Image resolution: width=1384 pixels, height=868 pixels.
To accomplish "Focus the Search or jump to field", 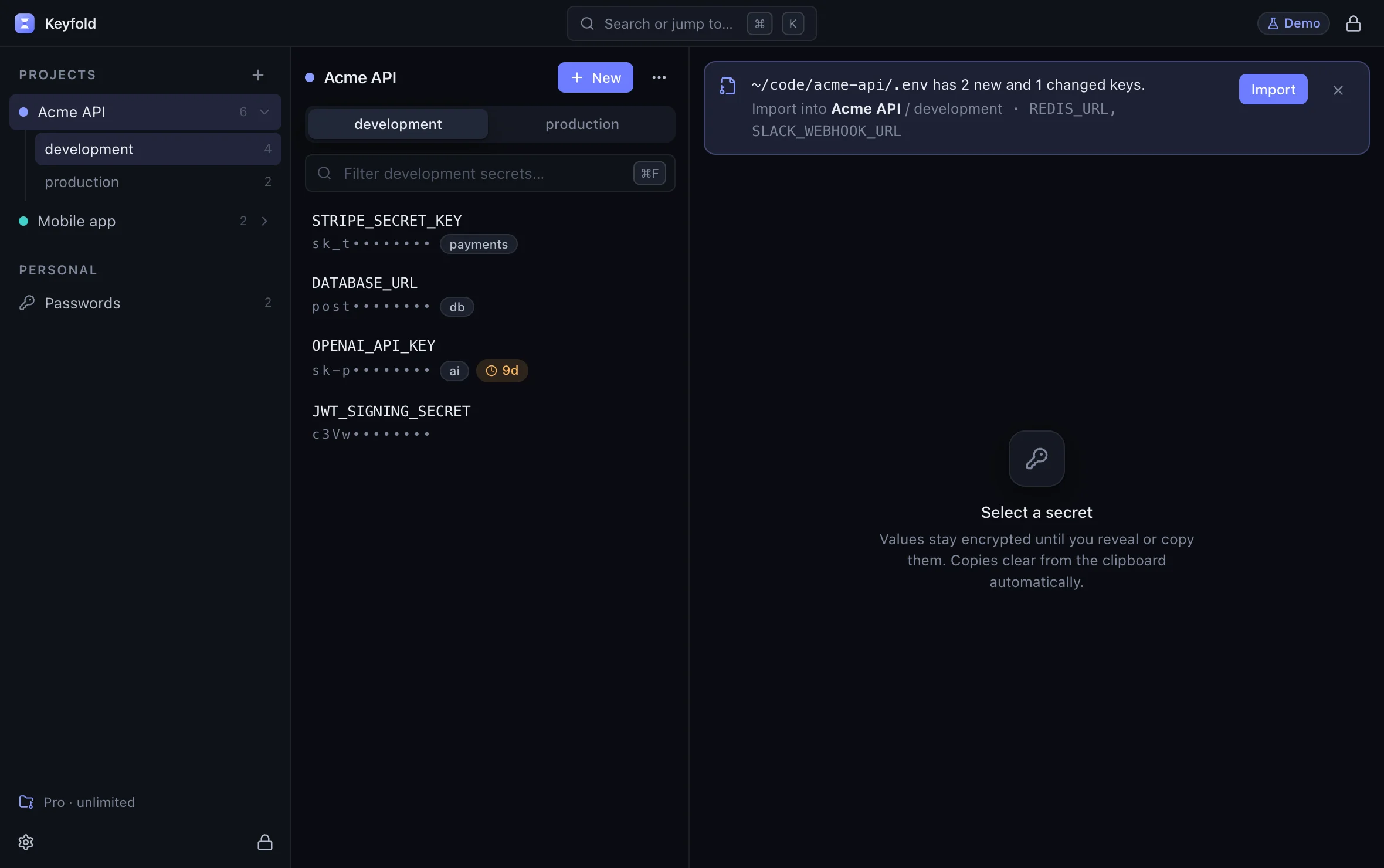I will click(x=691, y=23).
